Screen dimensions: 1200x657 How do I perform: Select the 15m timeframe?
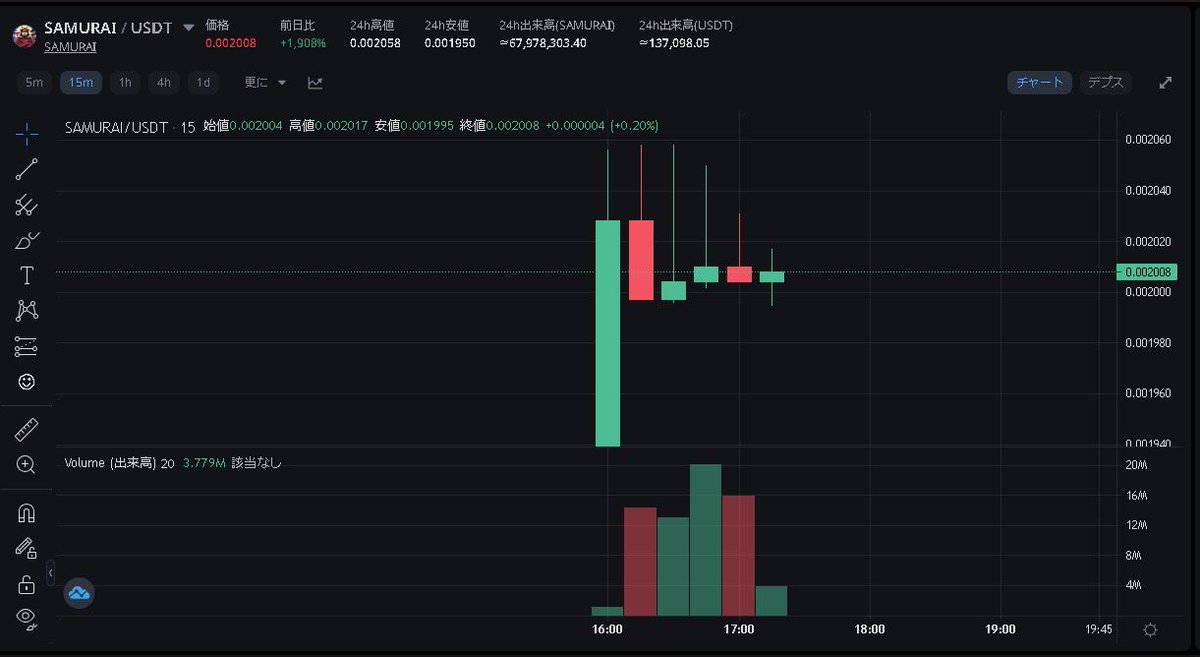click(x=80, y=83)
